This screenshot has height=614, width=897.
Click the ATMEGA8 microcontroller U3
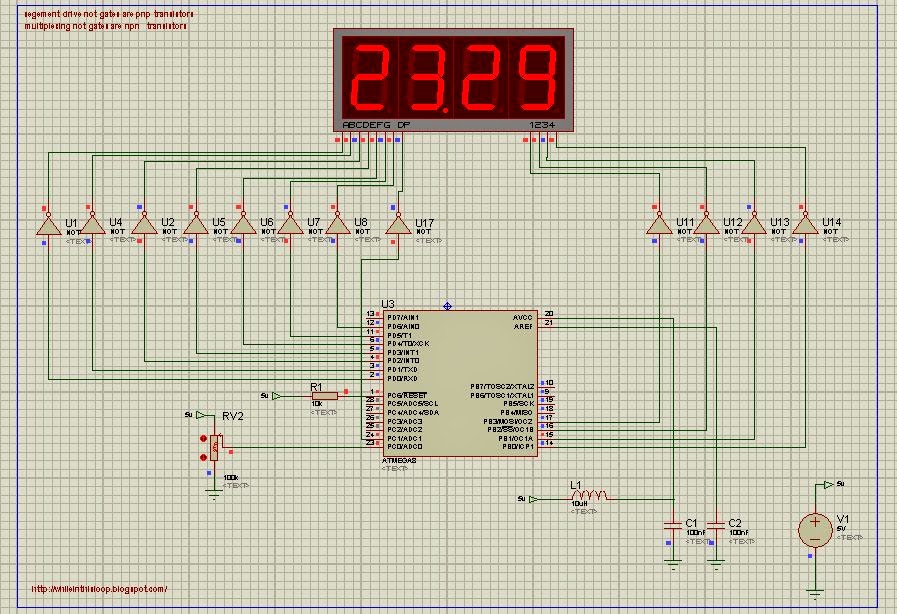(x=460, y=385)
